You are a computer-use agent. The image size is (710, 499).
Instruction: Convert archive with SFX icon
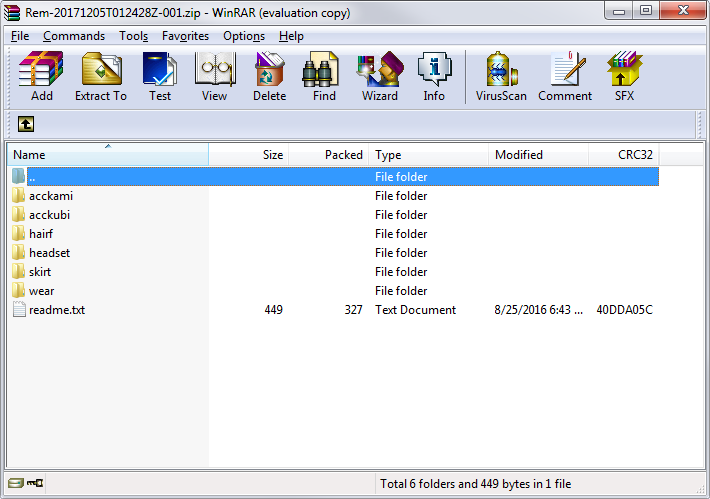pos(624,69)
